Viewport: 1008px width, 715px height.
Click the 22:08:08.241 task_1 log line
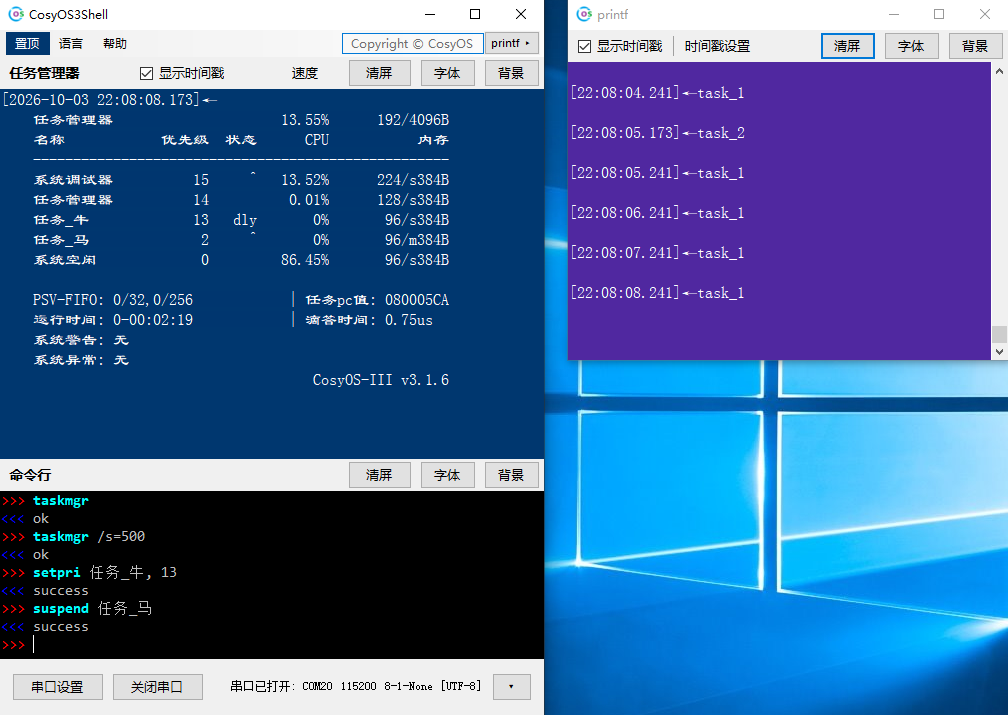pyautogui.click(x=658, y=293)
